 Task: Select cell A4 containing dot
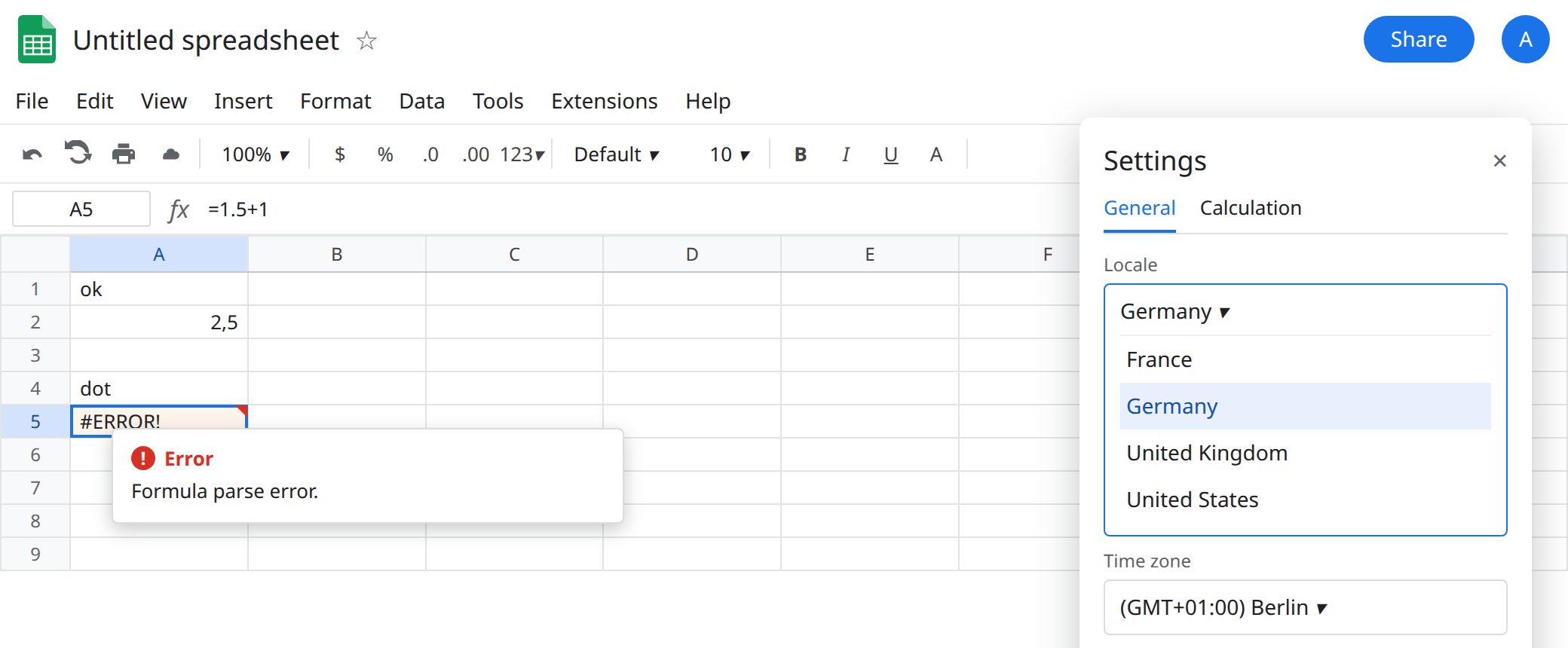click(159, 388)
